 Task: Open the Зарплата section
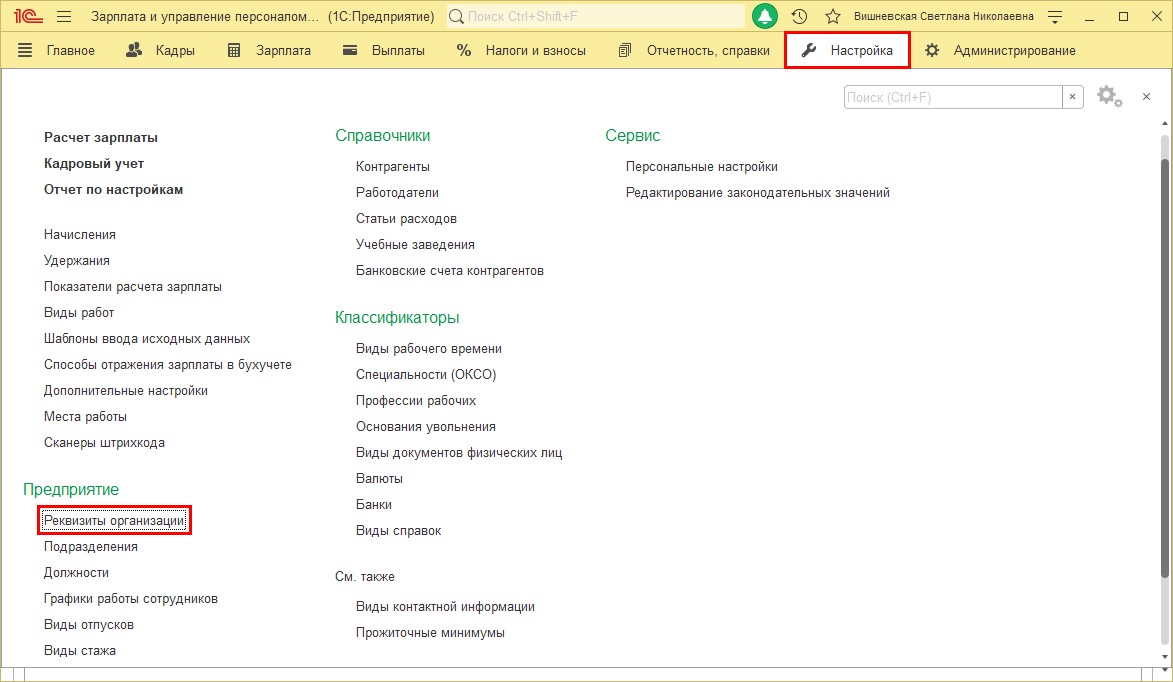[x=284, y=50]
